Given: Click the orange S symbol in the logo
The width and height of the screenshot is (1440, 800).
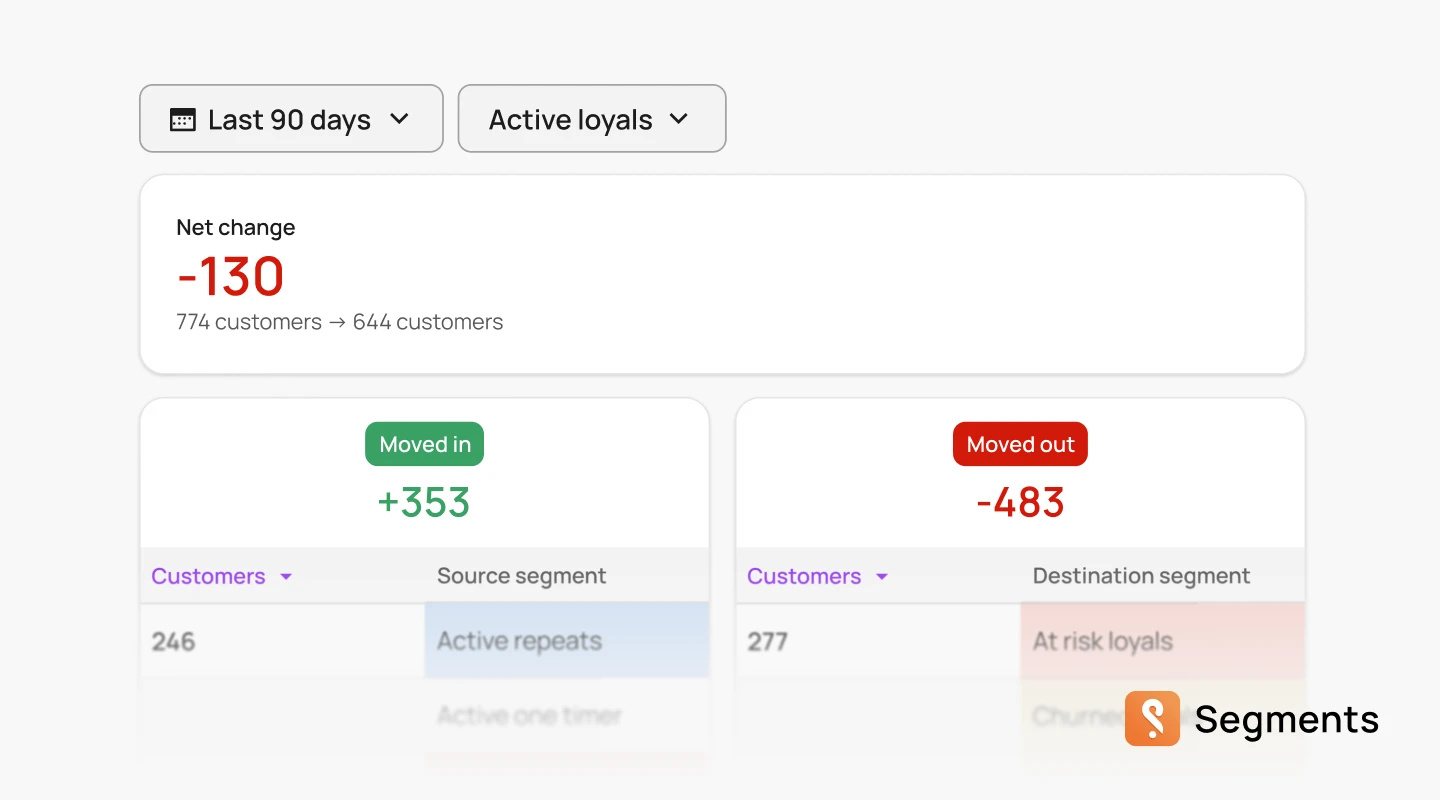Looking at the screenshot, I should coord(1152,719).
